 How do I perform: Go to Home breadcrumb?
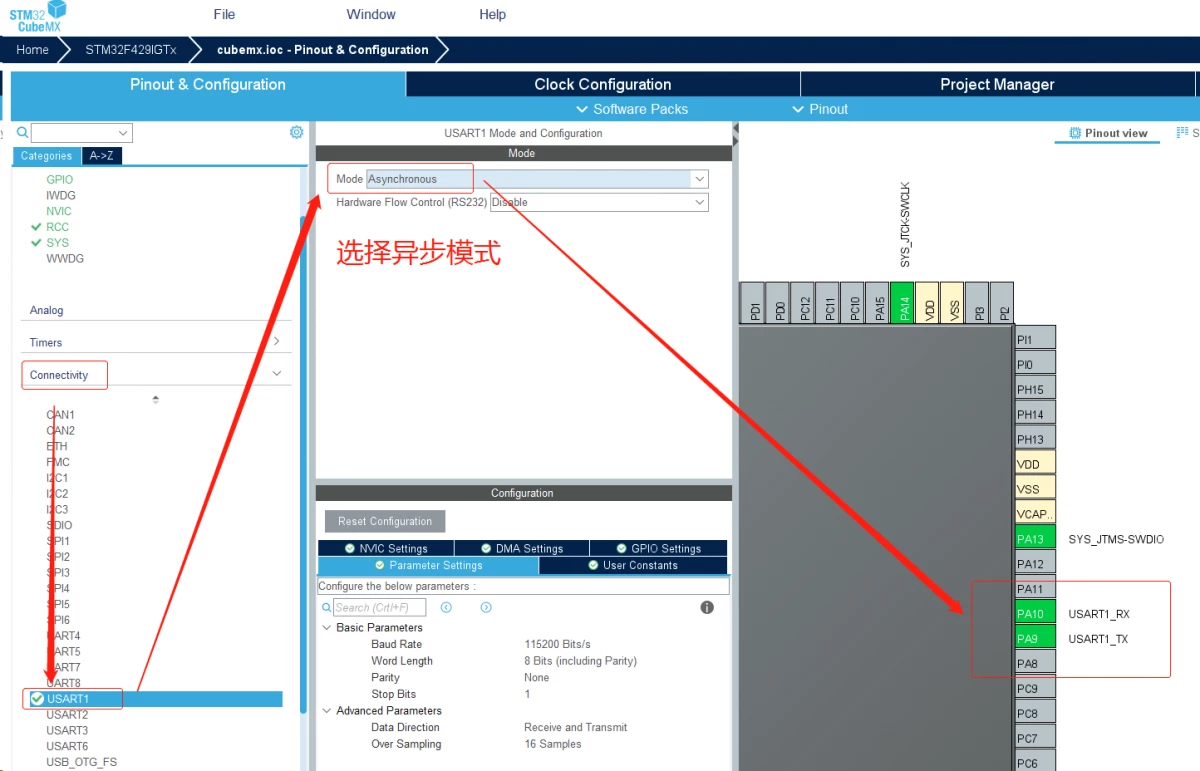[32, 50]
